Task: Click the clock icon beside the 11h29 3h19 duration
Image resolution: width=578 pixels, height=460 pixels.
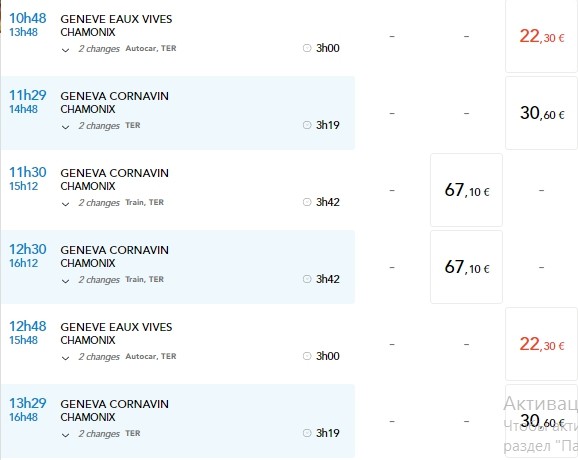Action: click(307, 125)
